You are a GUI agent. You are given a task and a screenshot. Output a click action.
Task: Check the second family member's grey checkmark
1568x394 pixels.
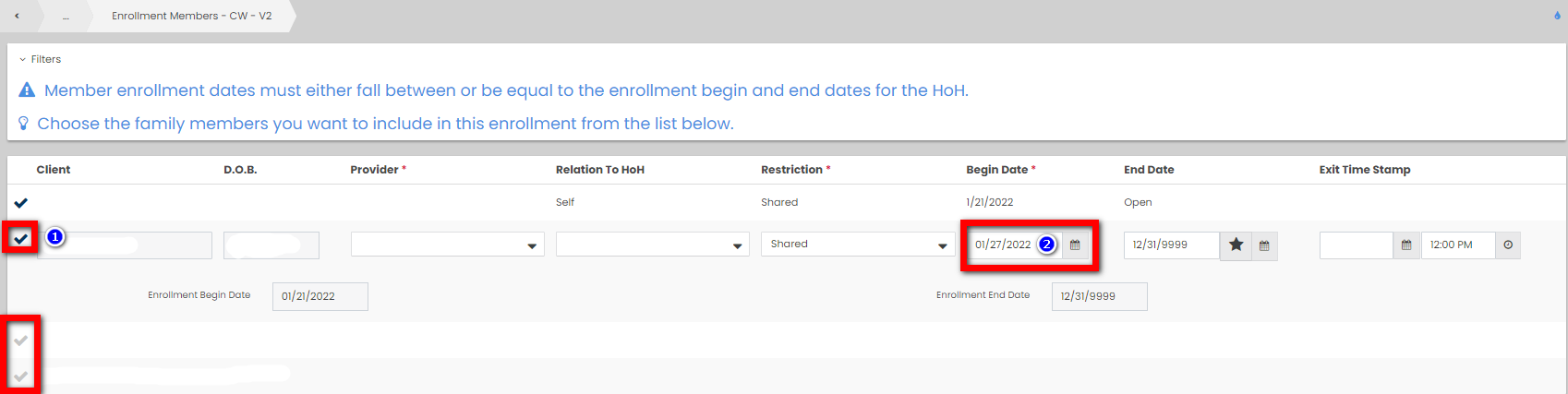click(x=21, y=340)
